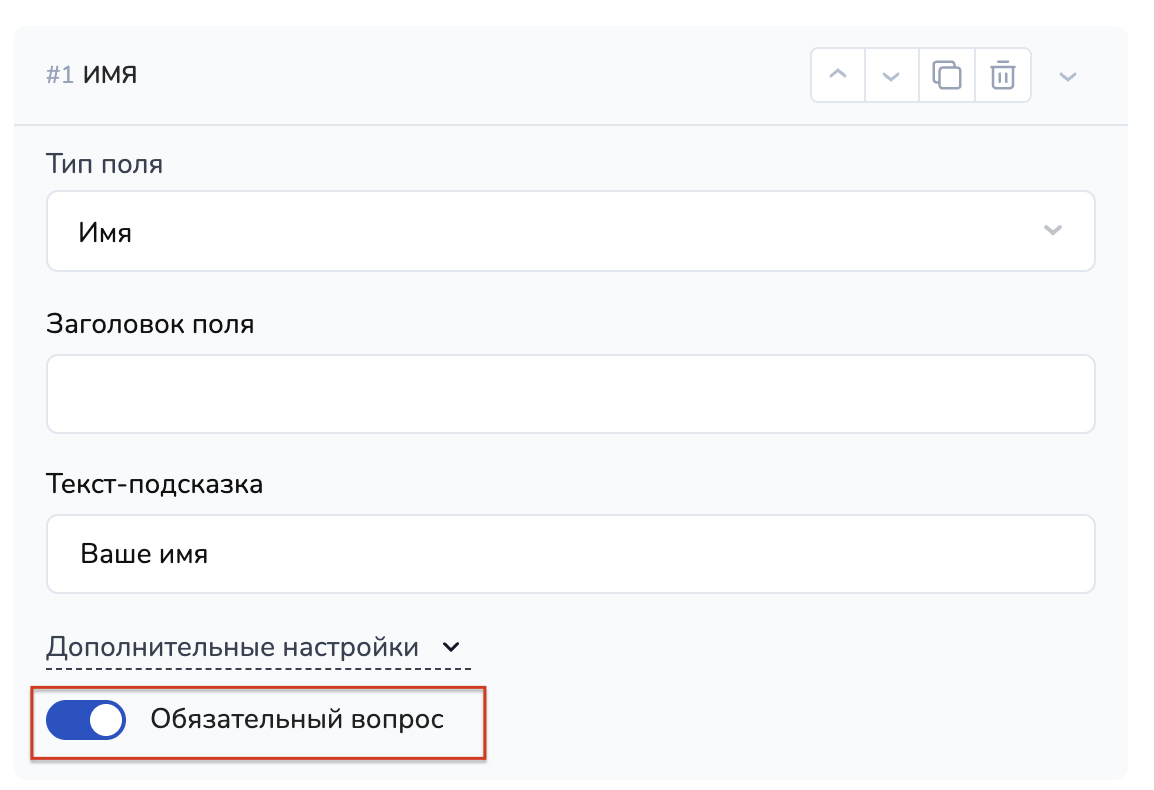The height and width of the screenshot is (790, 1154).
Task: Open the Тип поля dropdown
Action: 570,232
